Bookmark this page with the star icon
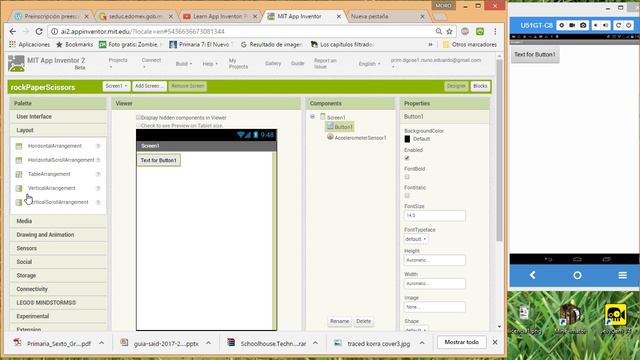Image resolution: width=640 pixels, height=360 pixels. click(449, 31)
